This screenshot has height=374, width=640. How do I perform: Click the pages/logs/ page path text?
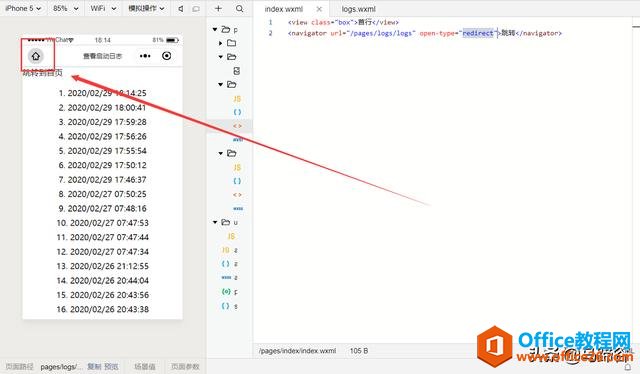coord(61,367)
